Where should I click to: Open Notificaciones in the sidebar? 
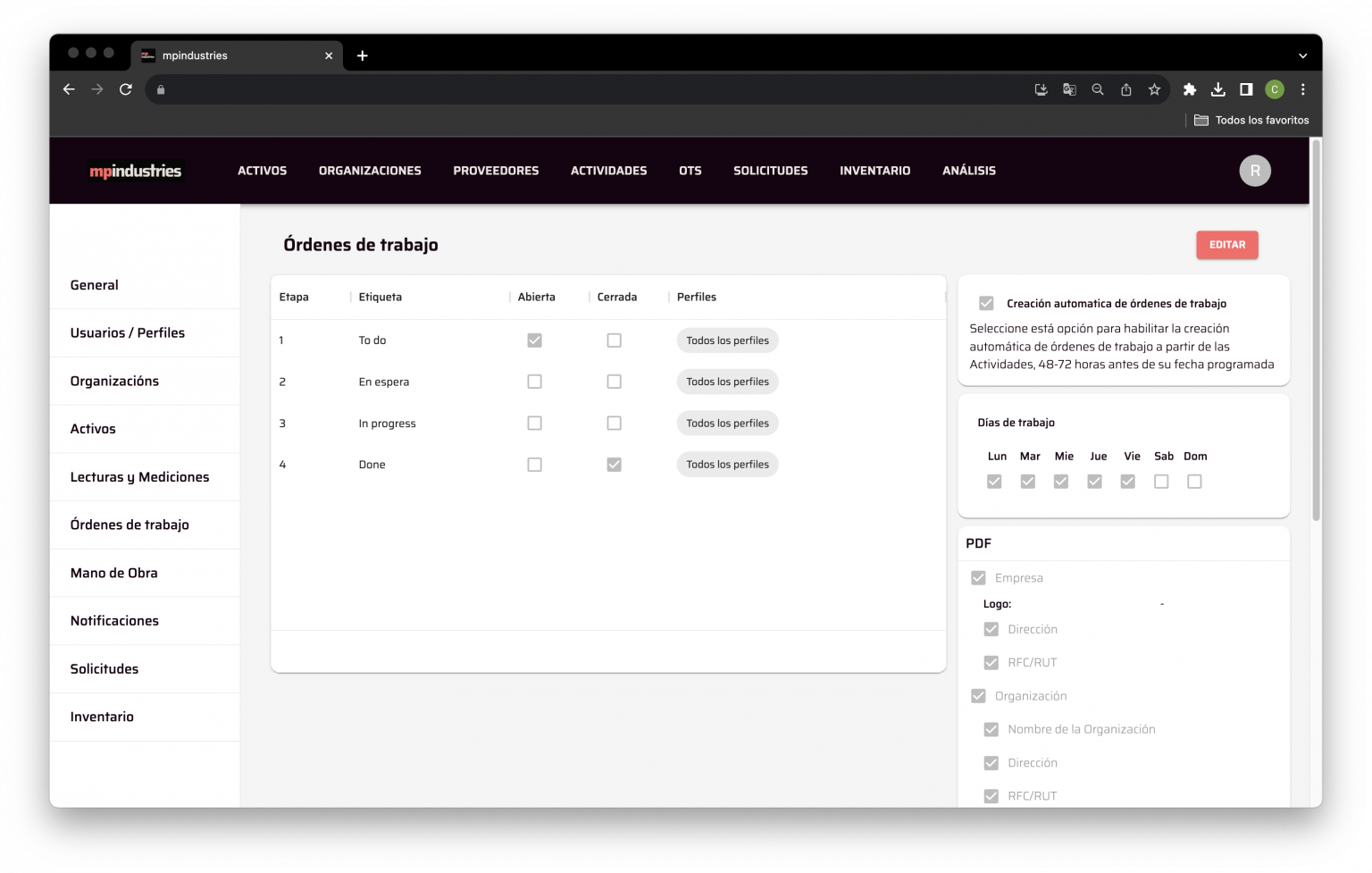[114, 620]
